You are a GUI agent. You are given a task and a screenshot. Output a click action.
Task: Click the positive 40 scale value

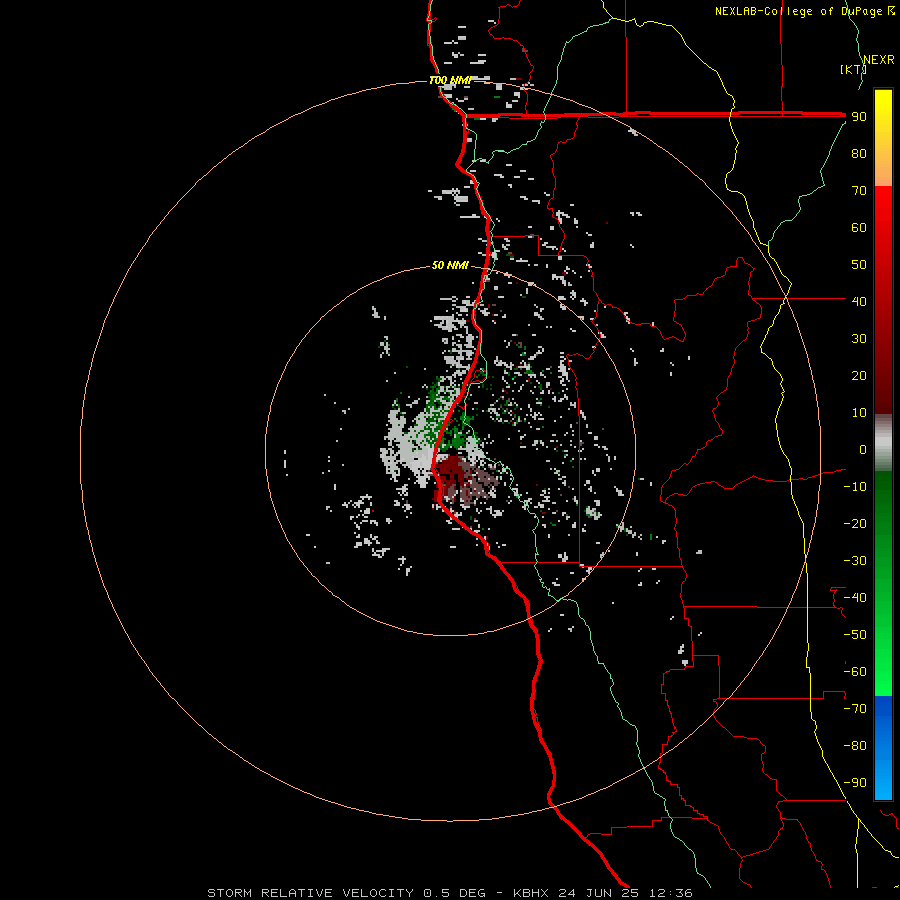click(859, 301)
